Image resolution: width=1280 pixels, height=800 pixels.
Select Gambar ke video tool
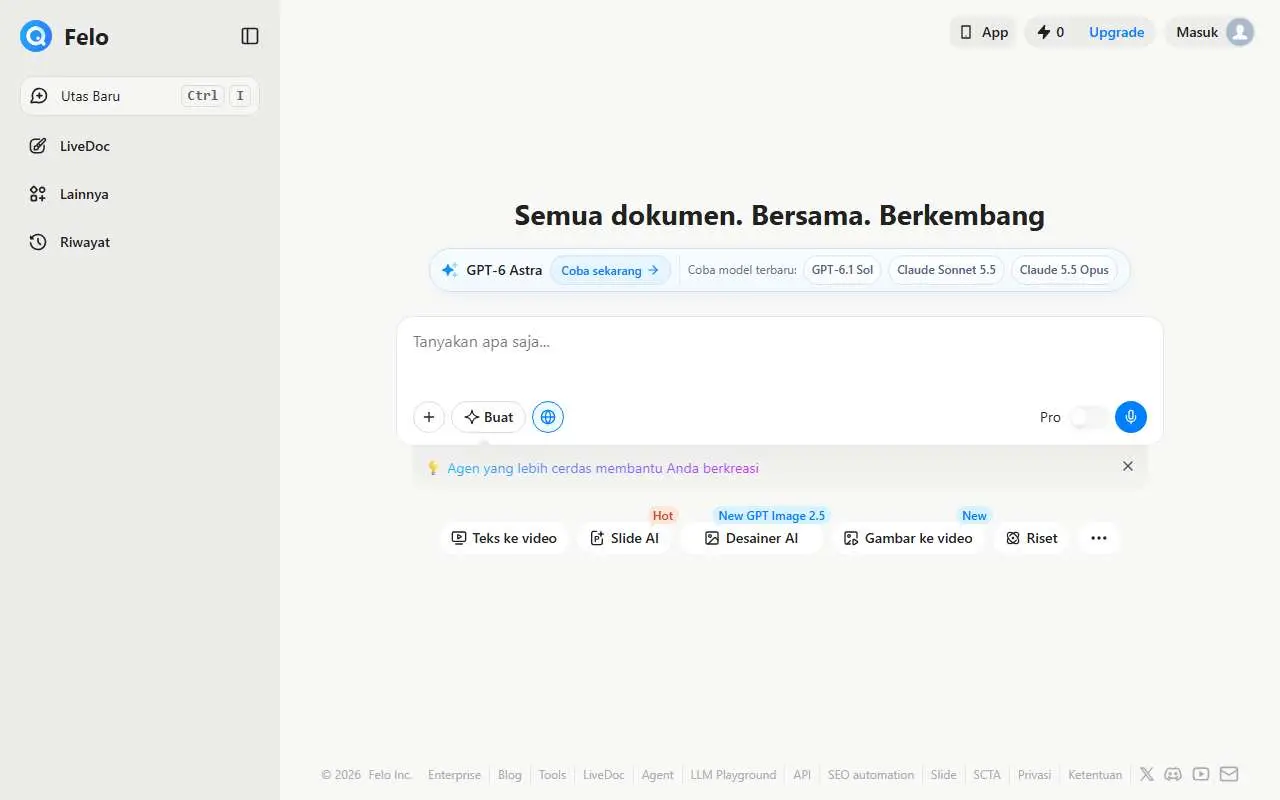pos(908,538)
